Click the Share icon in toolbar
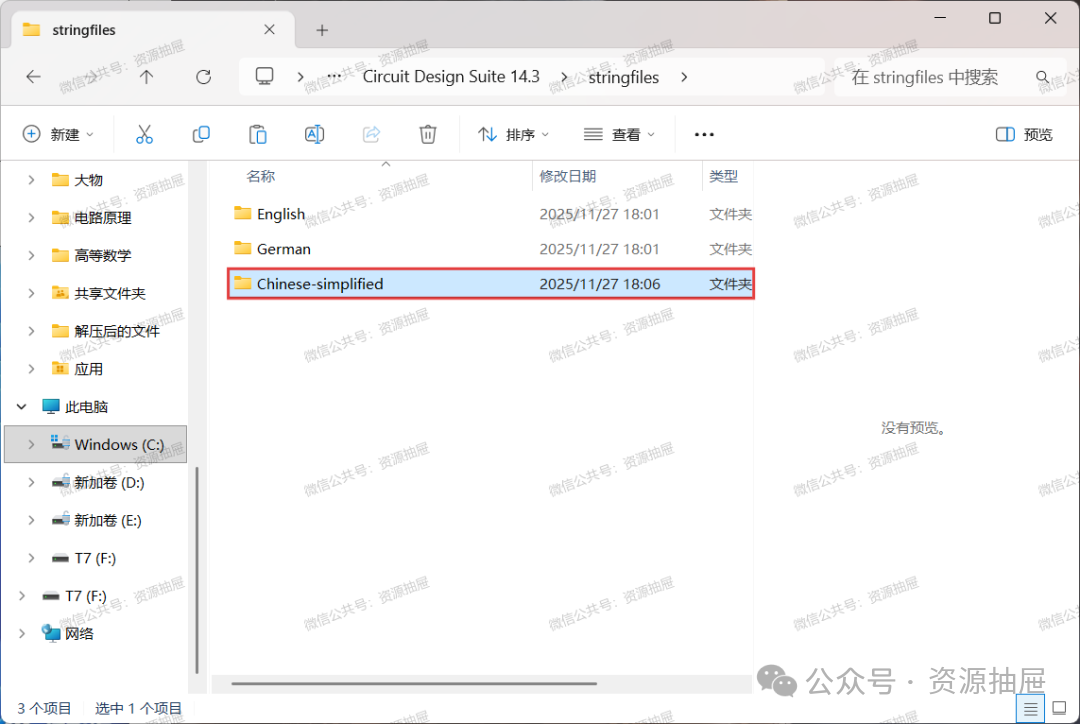 (x=371, y=134)
